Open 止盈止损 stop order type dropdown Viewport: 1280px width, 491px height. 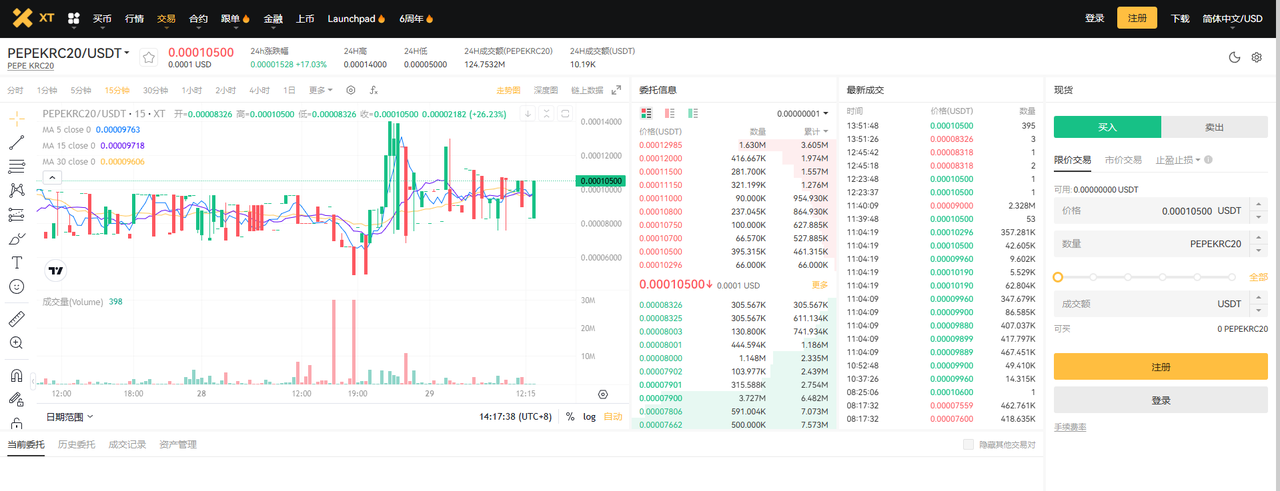pyautogui.click(x=1178, y=160)
